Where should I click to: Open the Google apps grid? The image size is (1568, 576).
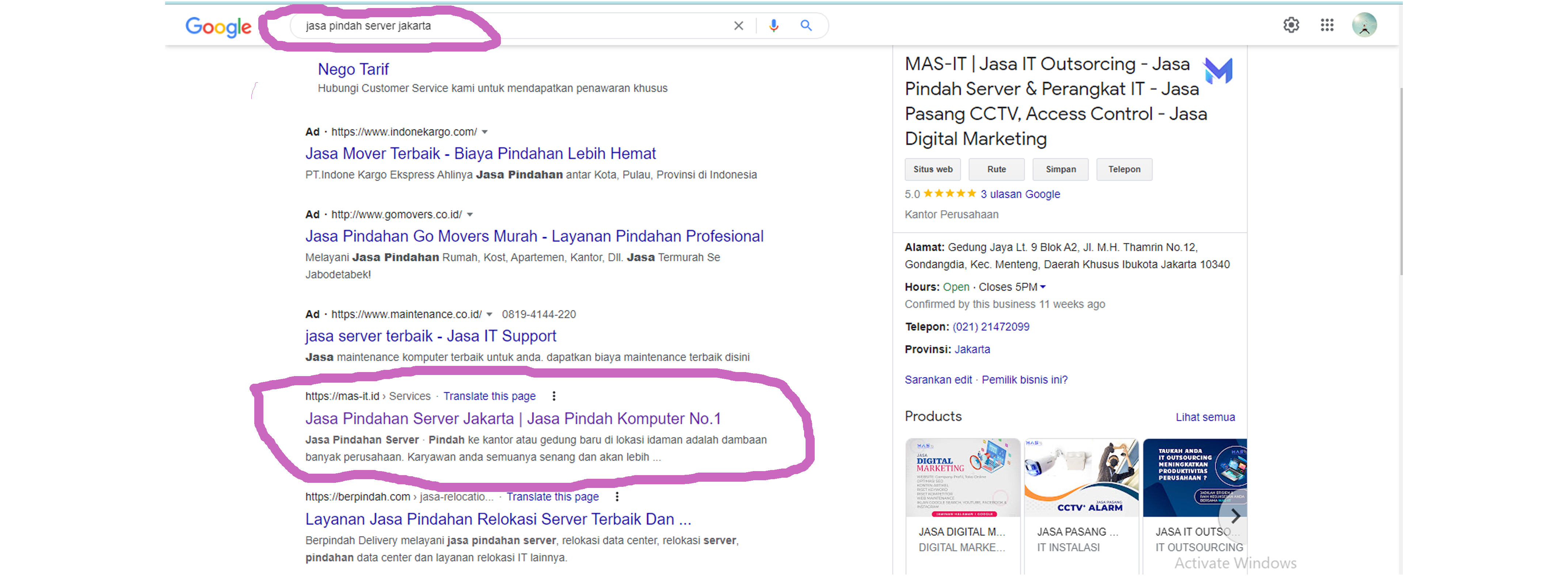coord(1327,25)
